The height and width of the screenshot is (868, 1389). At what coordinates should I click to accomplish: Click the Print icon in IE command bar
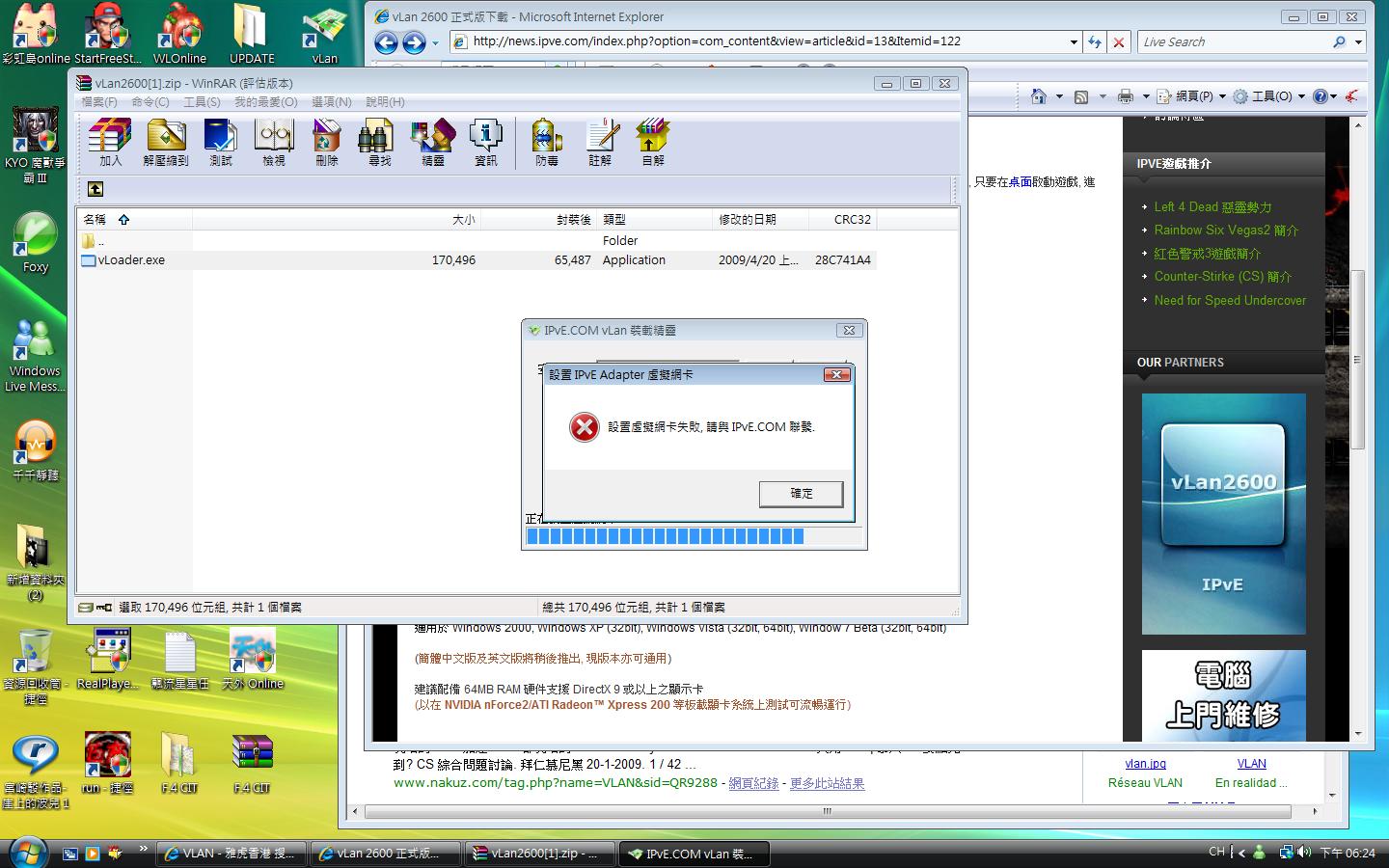pyautogui.click(x=1125, y=96)
